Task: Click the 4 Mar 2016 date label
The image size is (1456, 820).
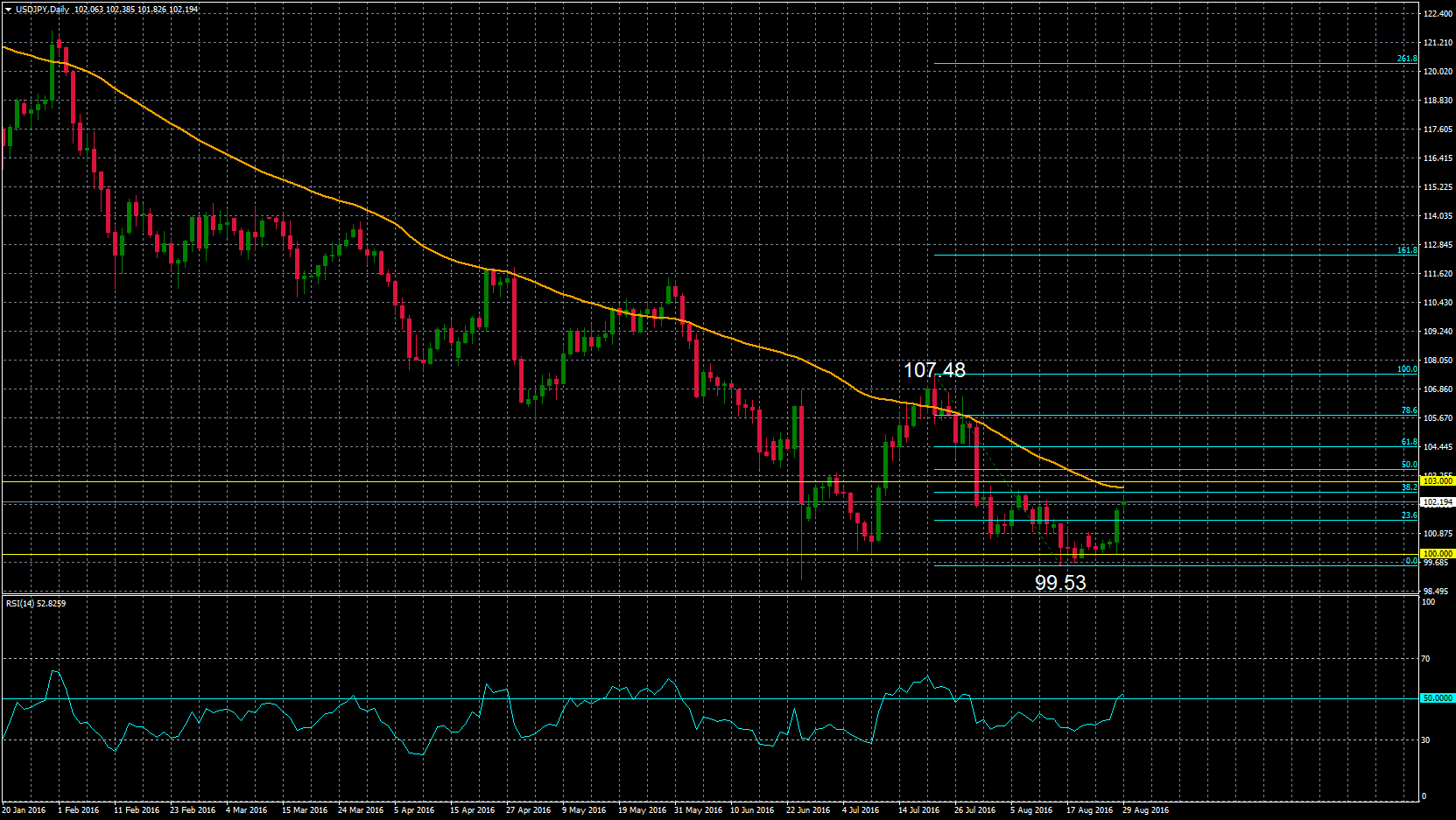Action: click(247, 810)
